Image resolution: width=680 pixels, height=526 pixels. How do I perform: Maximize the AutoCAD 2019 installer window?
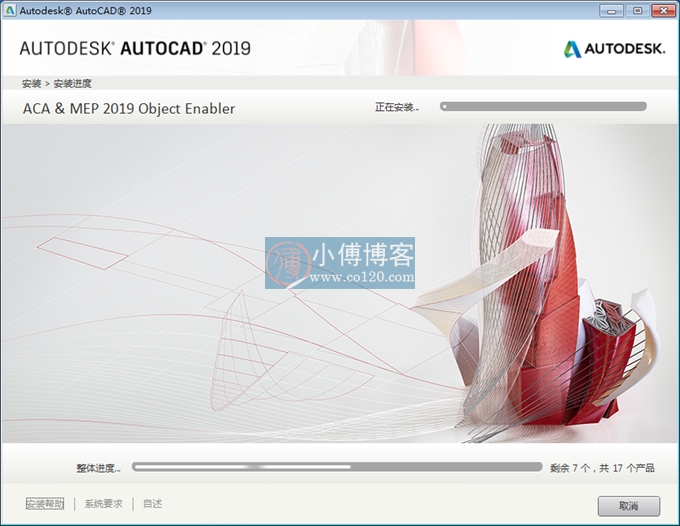pyautogui.click(x=637, y=11)
